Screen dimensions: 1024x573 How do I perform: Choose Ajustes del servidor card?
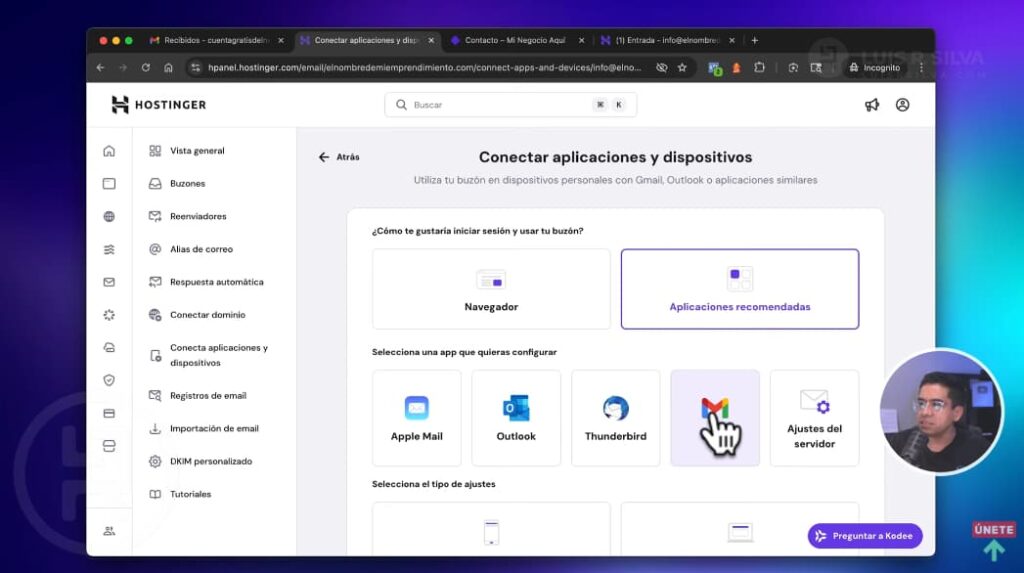point(814,418)
